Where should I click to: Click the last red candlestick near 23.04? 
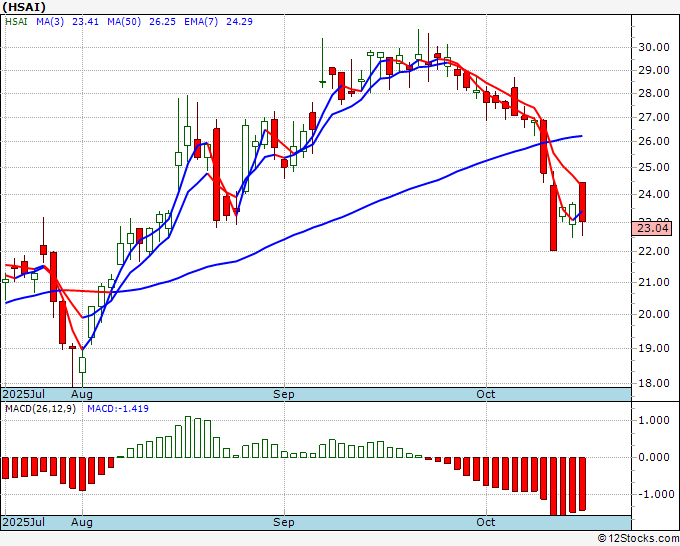point(582,203)
